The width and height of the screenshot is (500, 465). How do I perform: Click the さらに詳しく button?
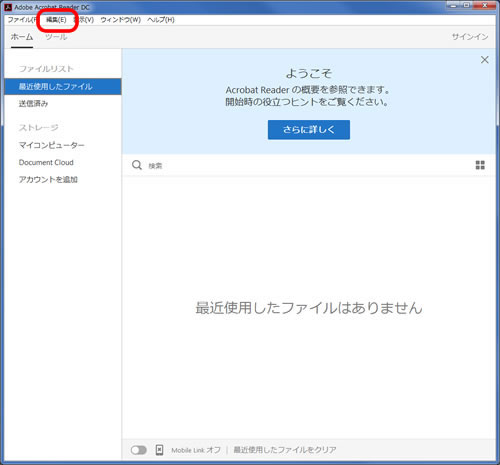pyautogui.click(x=309, y=130)
